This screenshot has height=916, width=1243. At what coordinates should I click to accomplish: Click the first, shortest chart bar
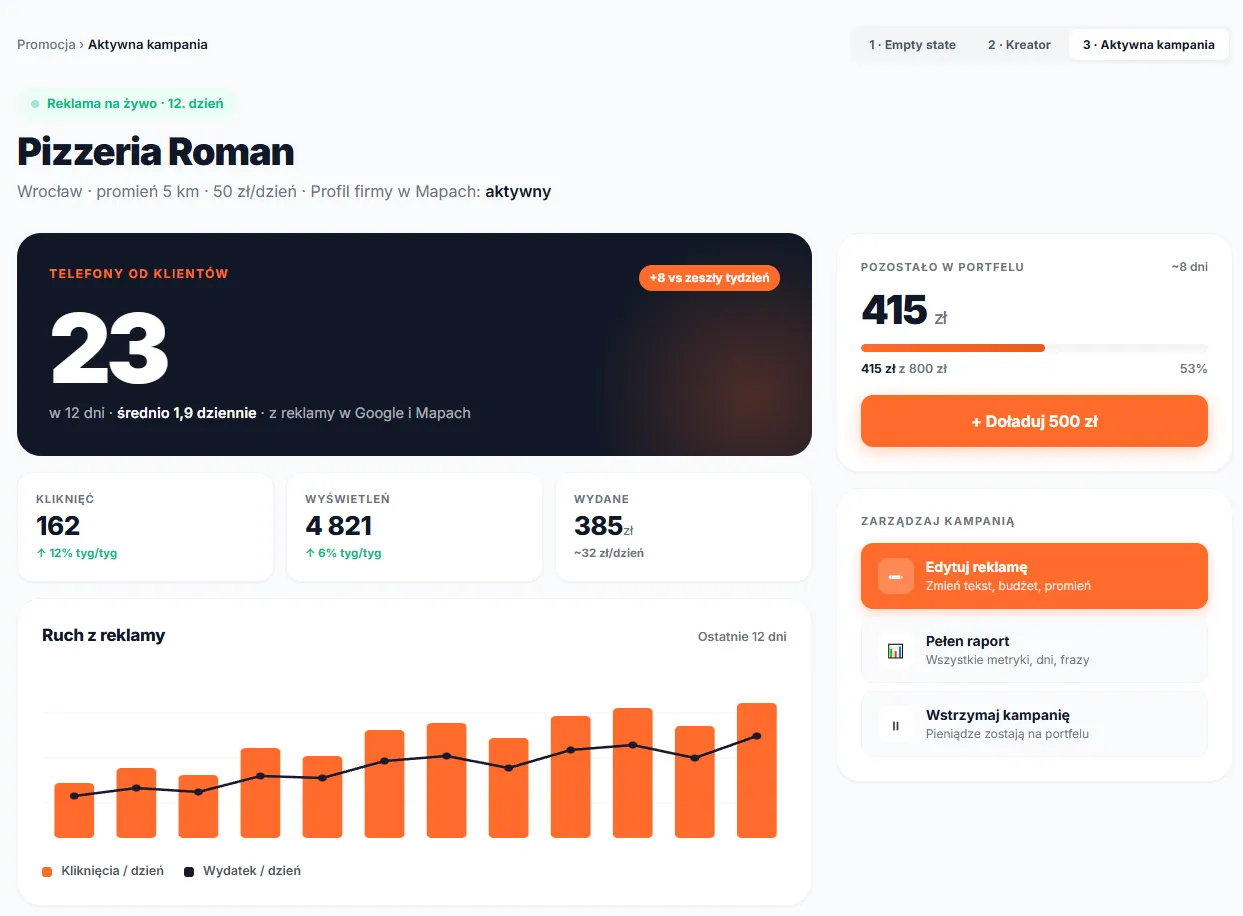(74, 810)
